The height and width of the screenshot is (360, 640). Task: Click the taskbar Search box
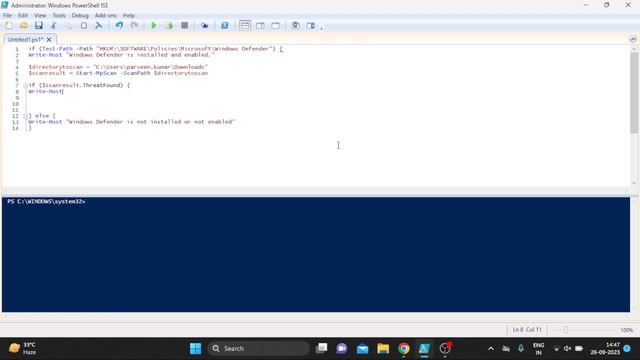pos(259,349)
